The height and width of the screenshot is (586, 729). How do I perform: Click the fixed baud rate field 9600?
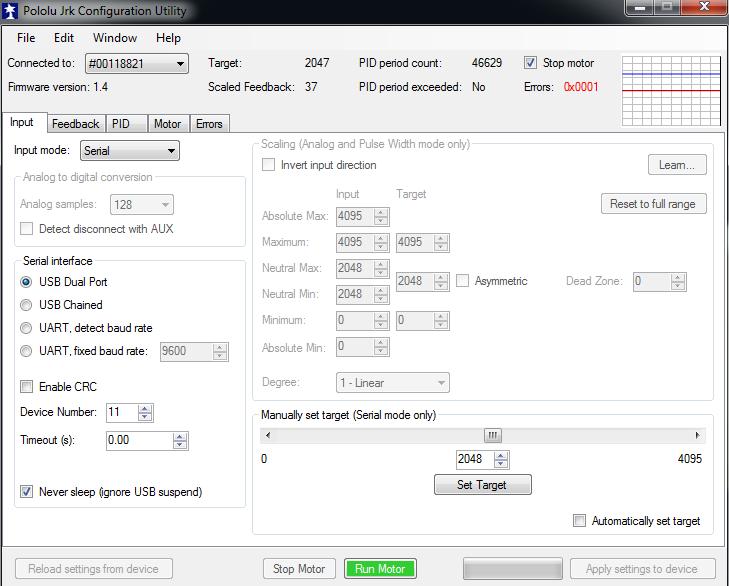coord(186,351)
